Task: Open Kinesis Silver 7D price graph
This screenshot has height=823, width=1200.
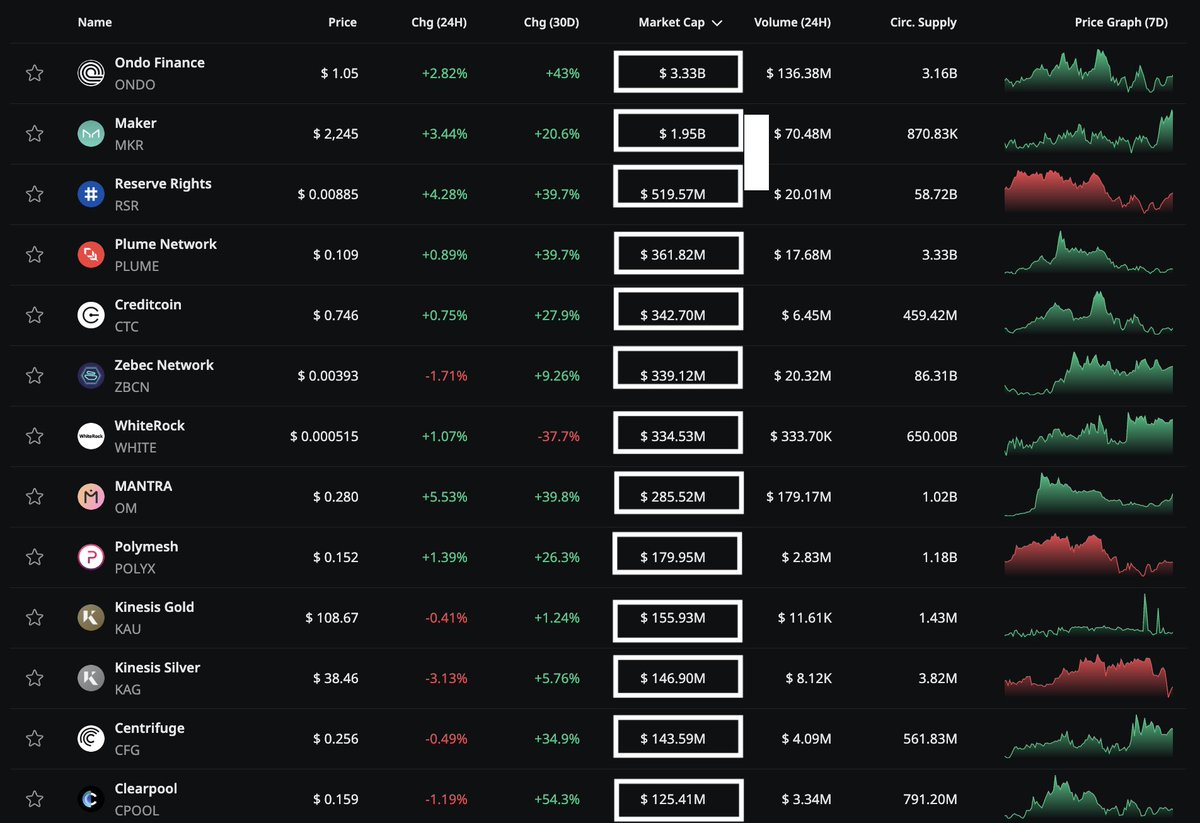Action: tap(1088, 676)
